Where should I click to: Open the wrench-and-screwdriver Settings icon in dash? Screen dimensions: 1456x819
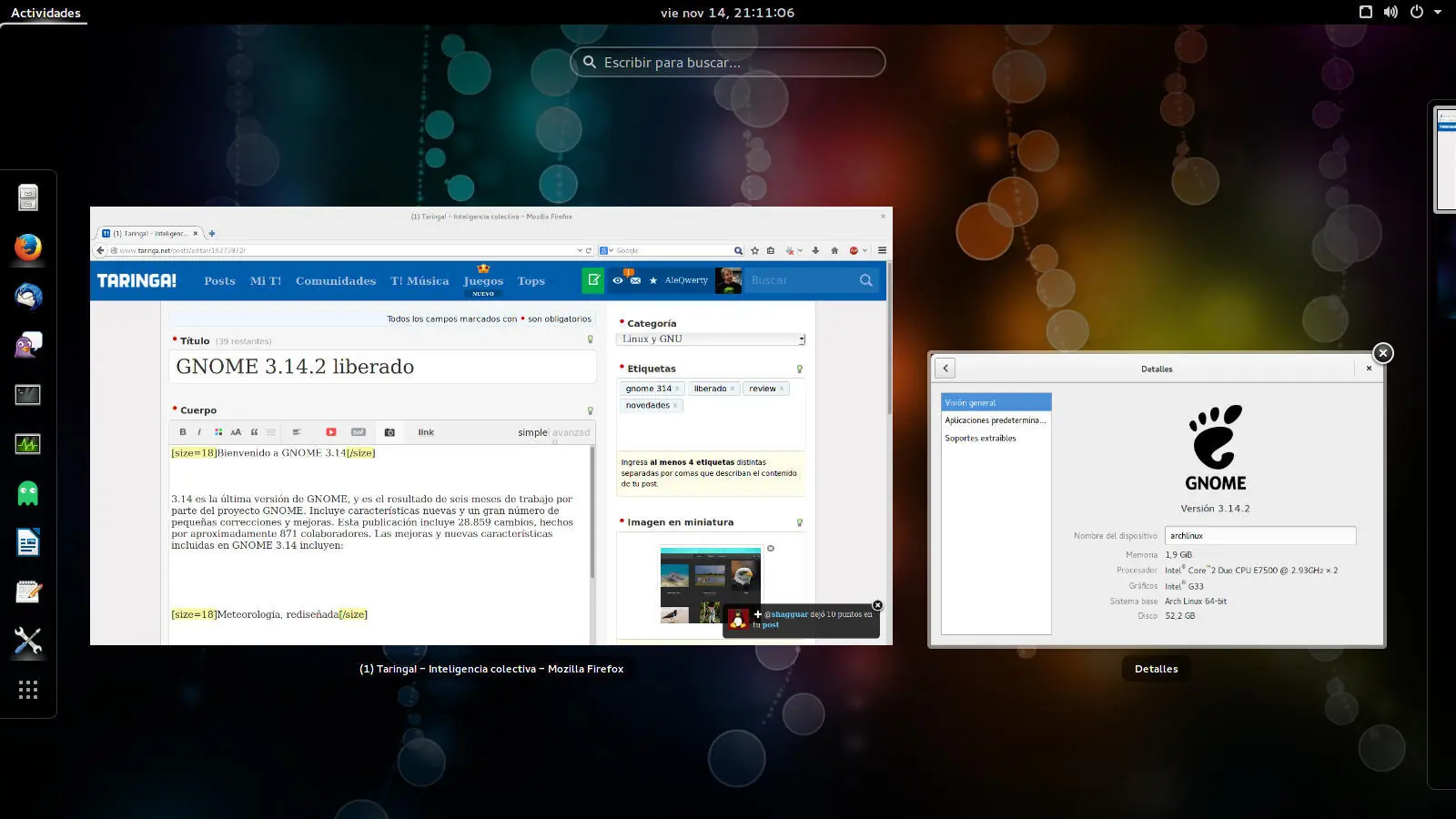[x=28, y=641]
